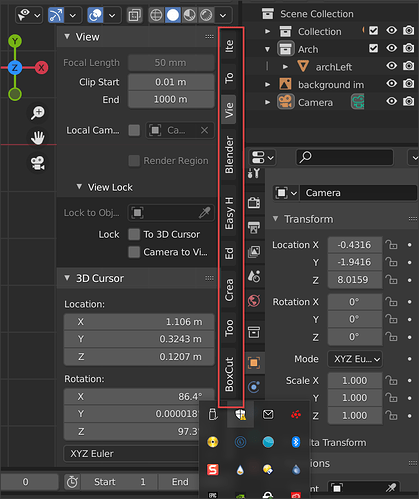Viewport: 419px width, 499px height.
Task: Click camera data icon on Camera row
Action: tap(358, 102)
